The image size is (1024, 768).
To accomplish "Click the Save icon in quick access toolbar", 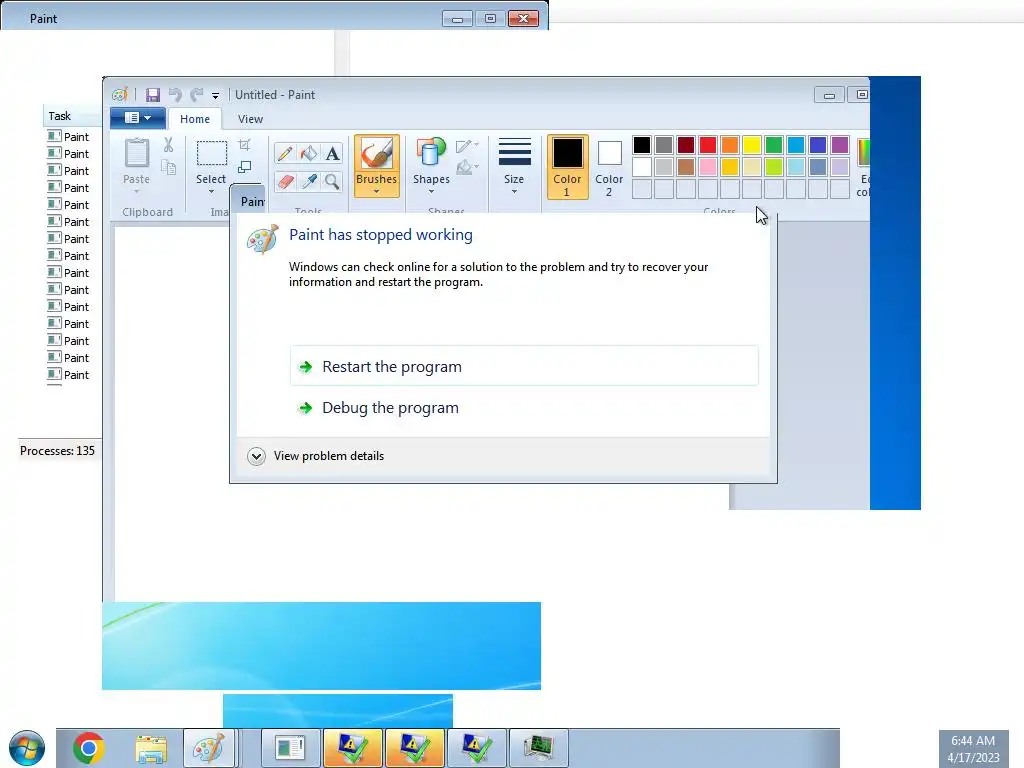I will coord(153,95).
